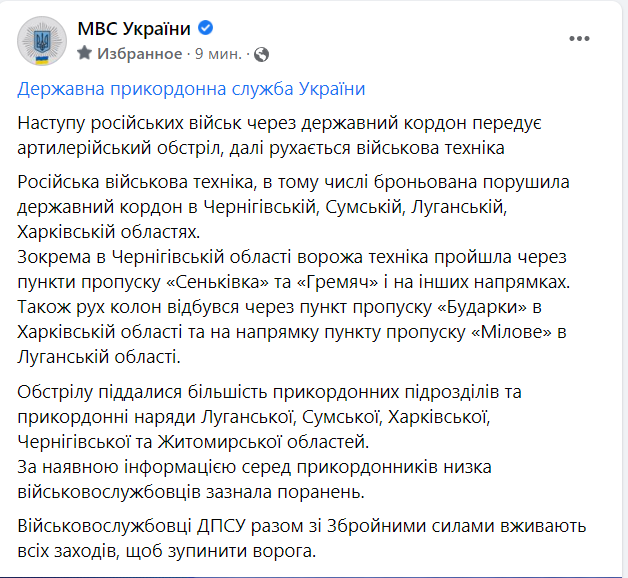
Task: Click the Избранное favorites label
Action: click(138, 53)
